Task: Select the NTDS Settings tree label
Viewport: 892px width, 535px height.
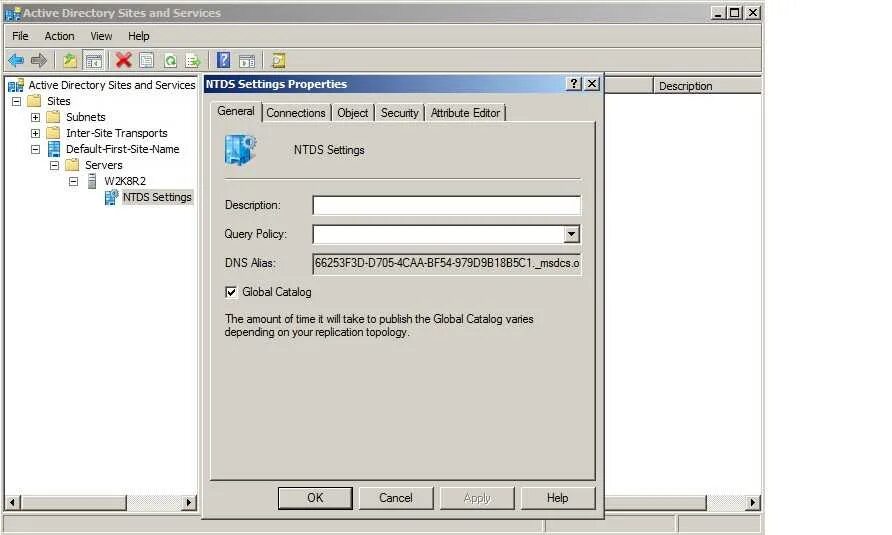Action: coord(157,197)
